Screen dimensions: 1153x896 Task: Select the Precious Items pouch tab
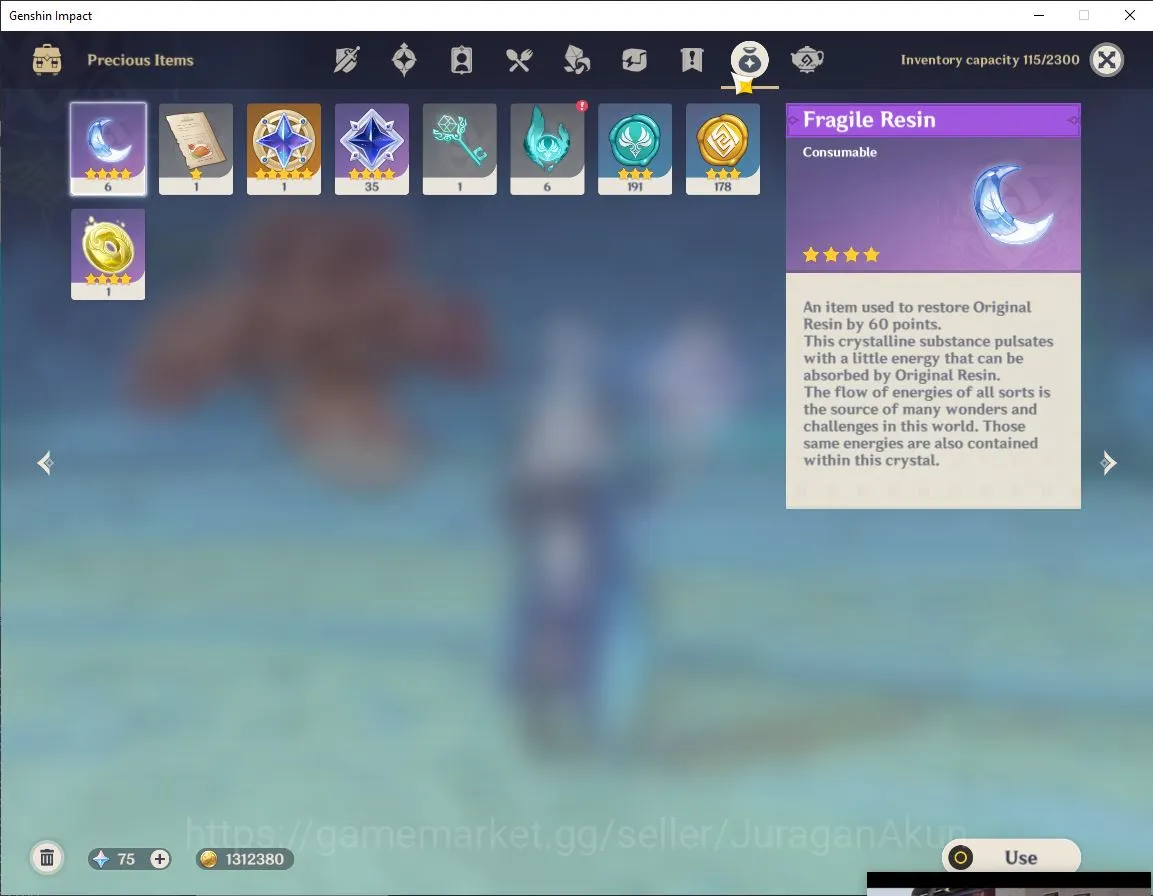click(749, 60)
